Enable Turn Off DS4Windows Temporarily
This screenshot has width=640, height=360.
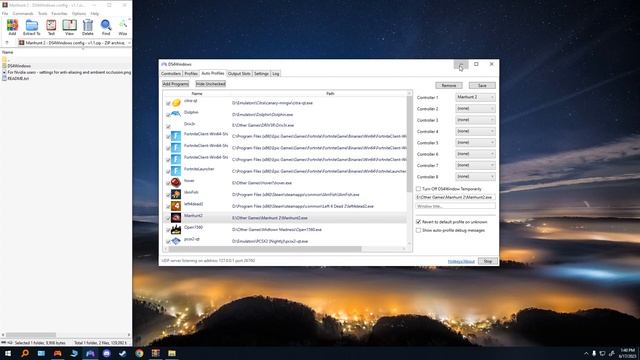point(418,189)
